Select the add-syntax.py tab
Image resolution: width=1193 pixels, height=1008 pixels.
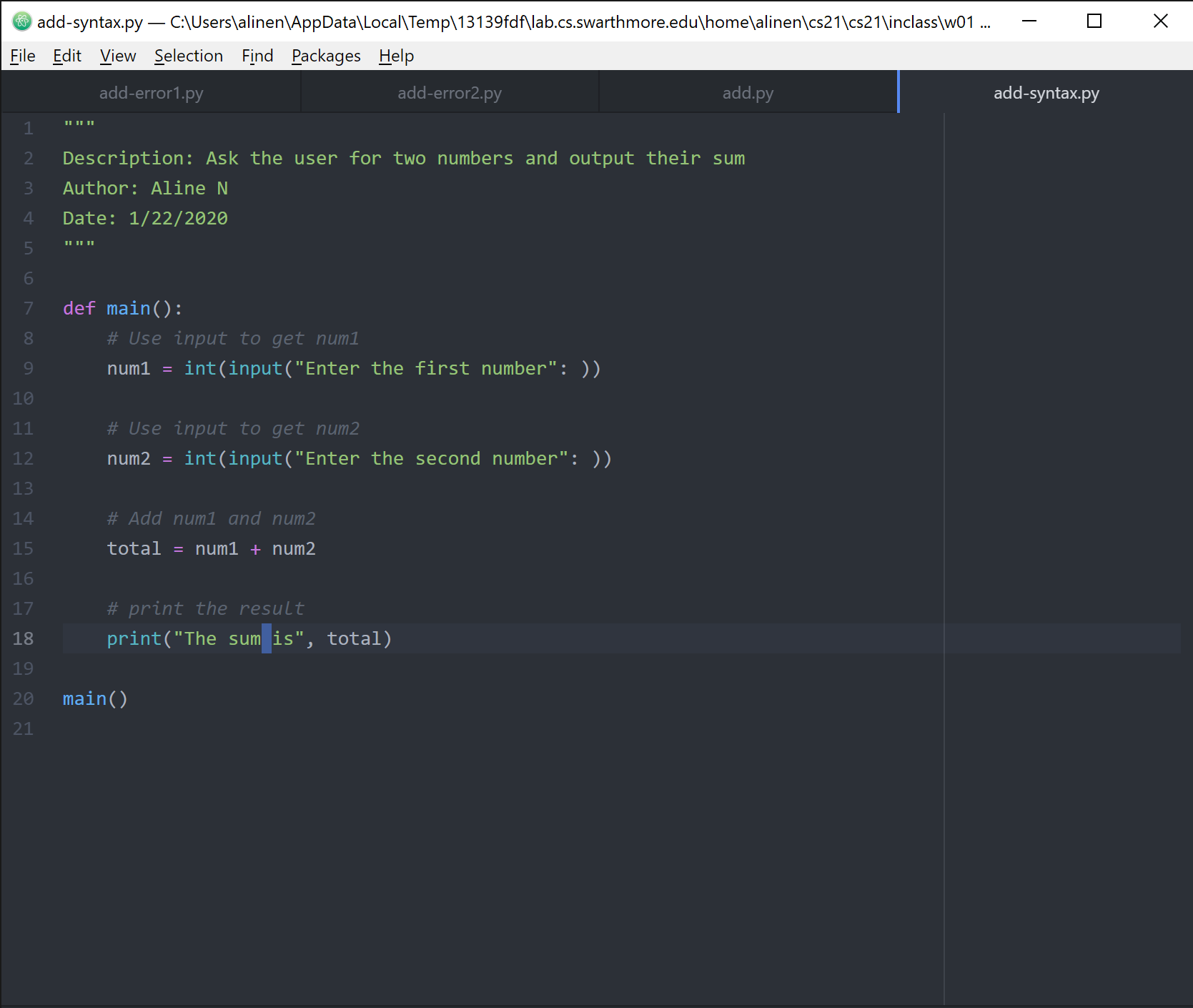(x=1046, y=93)
